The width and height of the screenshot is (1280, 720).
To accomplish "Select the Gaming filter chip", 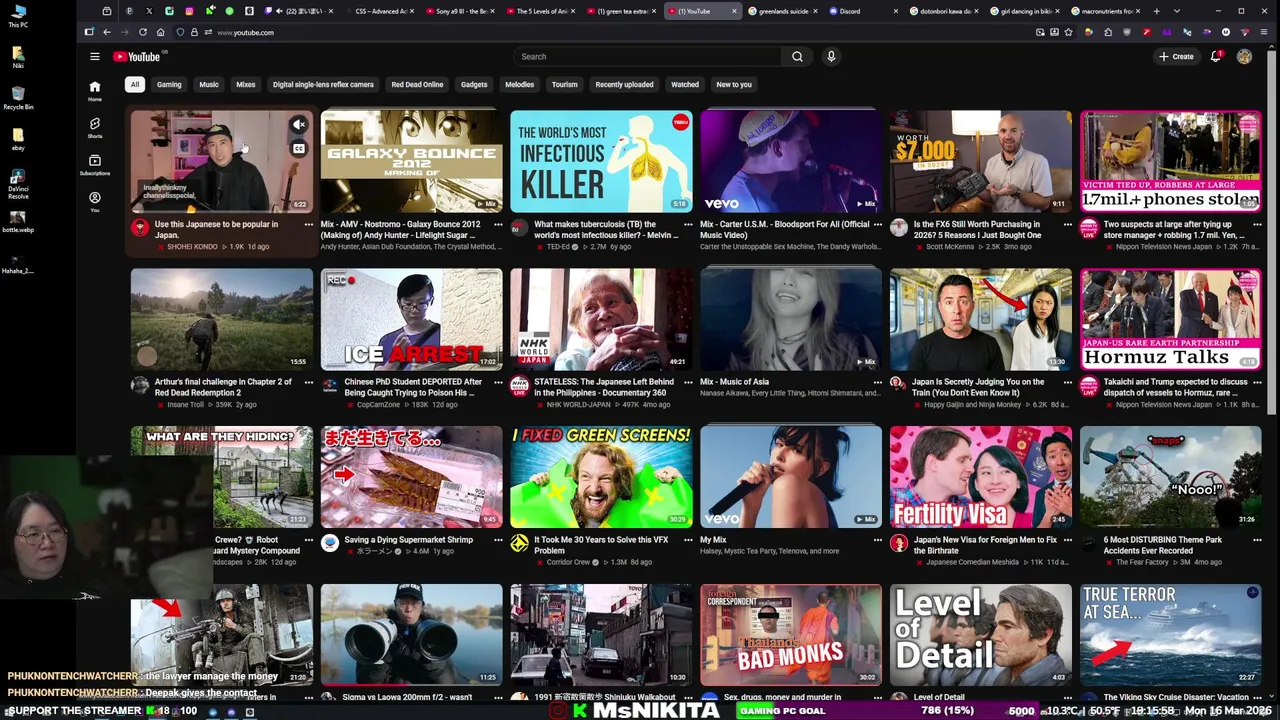I will (x=169, y=85).
